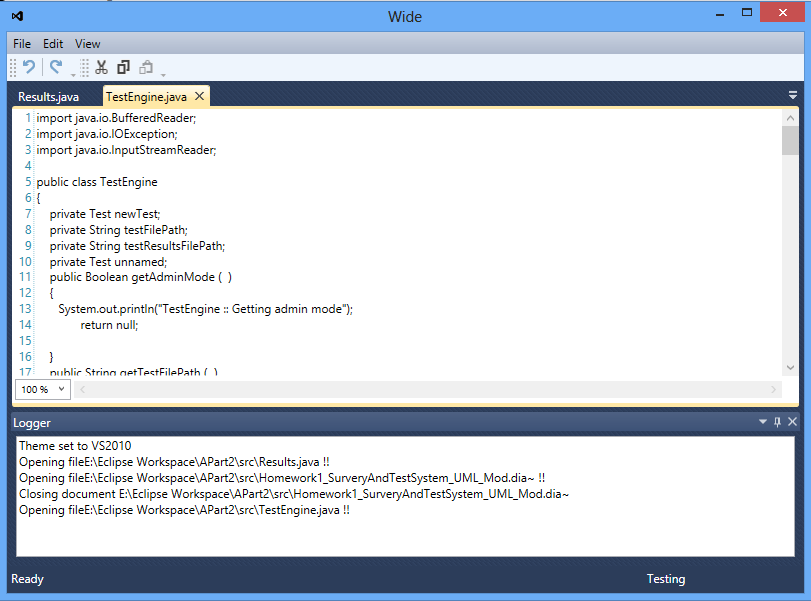Click 'private Test newTest;' line

pos(105,214)
